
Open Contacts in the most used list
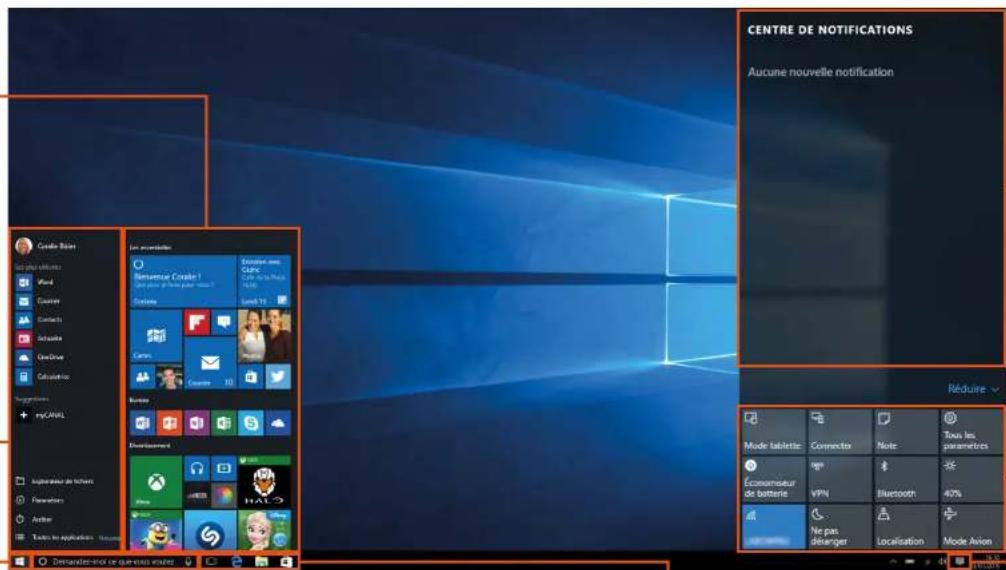(38, 320)
